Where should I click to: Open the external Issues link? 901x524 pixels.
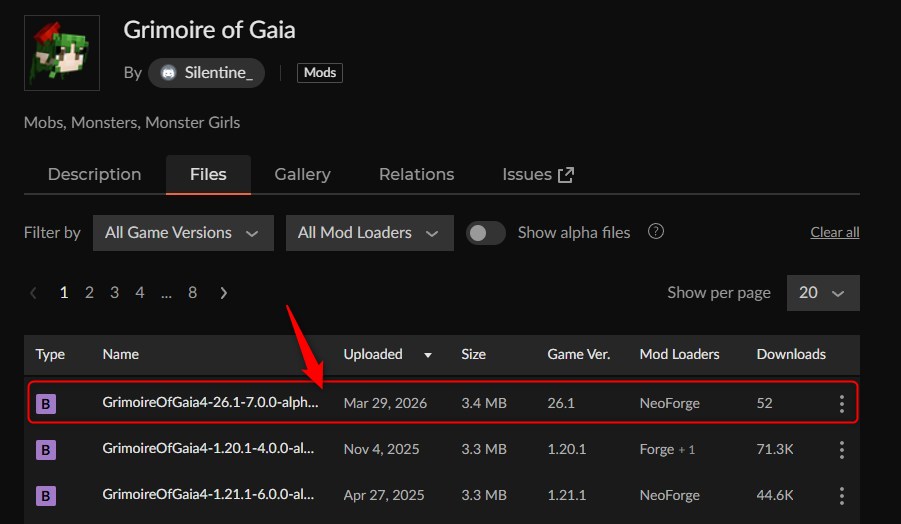(x=538, y=174)
